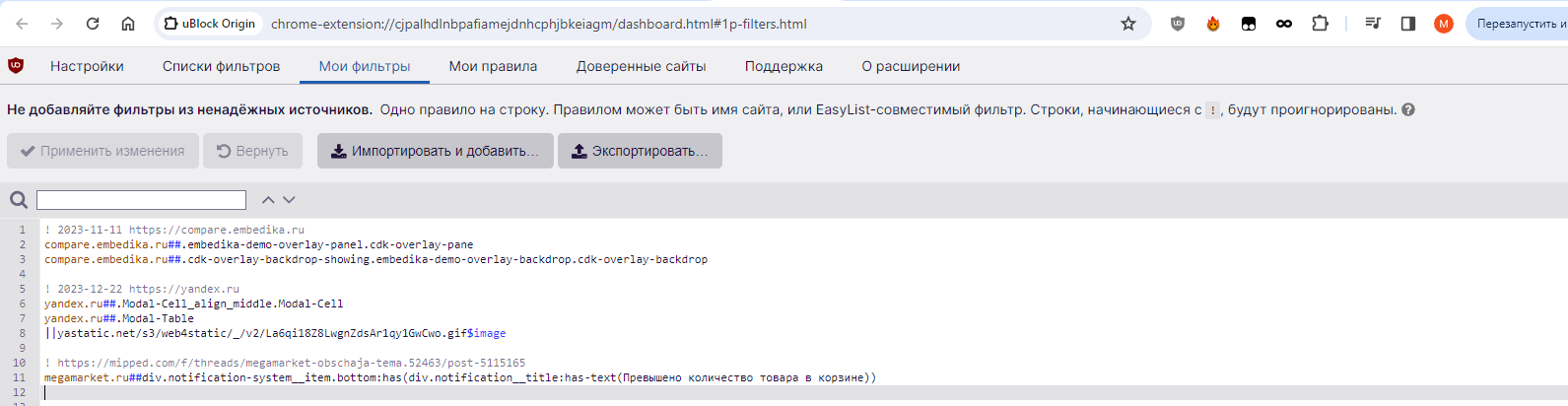Click the mipped.com comment line
The image size is (1568, 406).
[285, 363]
